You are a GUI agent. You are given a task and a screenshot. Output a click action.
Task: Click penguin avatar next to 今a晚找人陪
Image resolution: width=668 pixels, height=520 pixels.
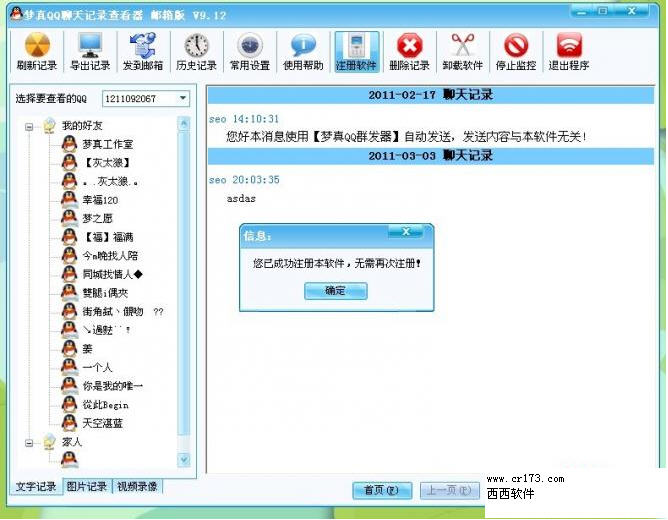(x=69, y=255)
